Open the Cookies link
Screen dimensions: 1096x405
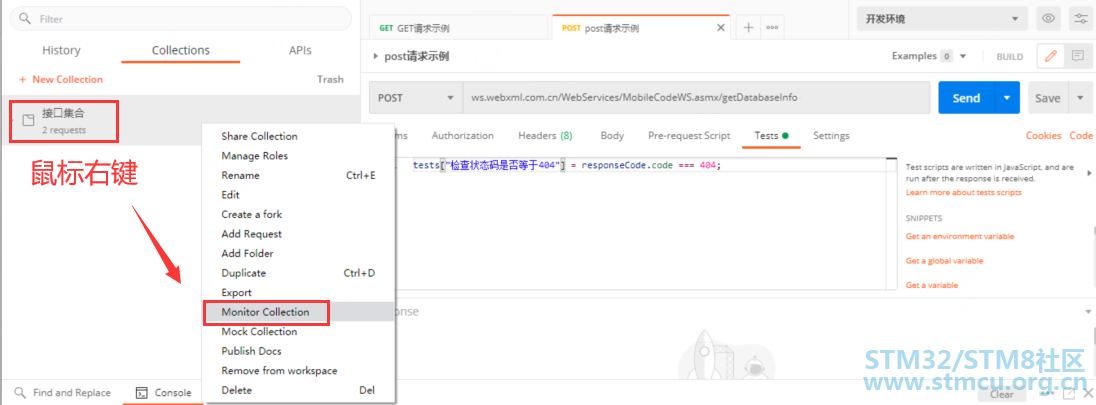pos(1044,136)
